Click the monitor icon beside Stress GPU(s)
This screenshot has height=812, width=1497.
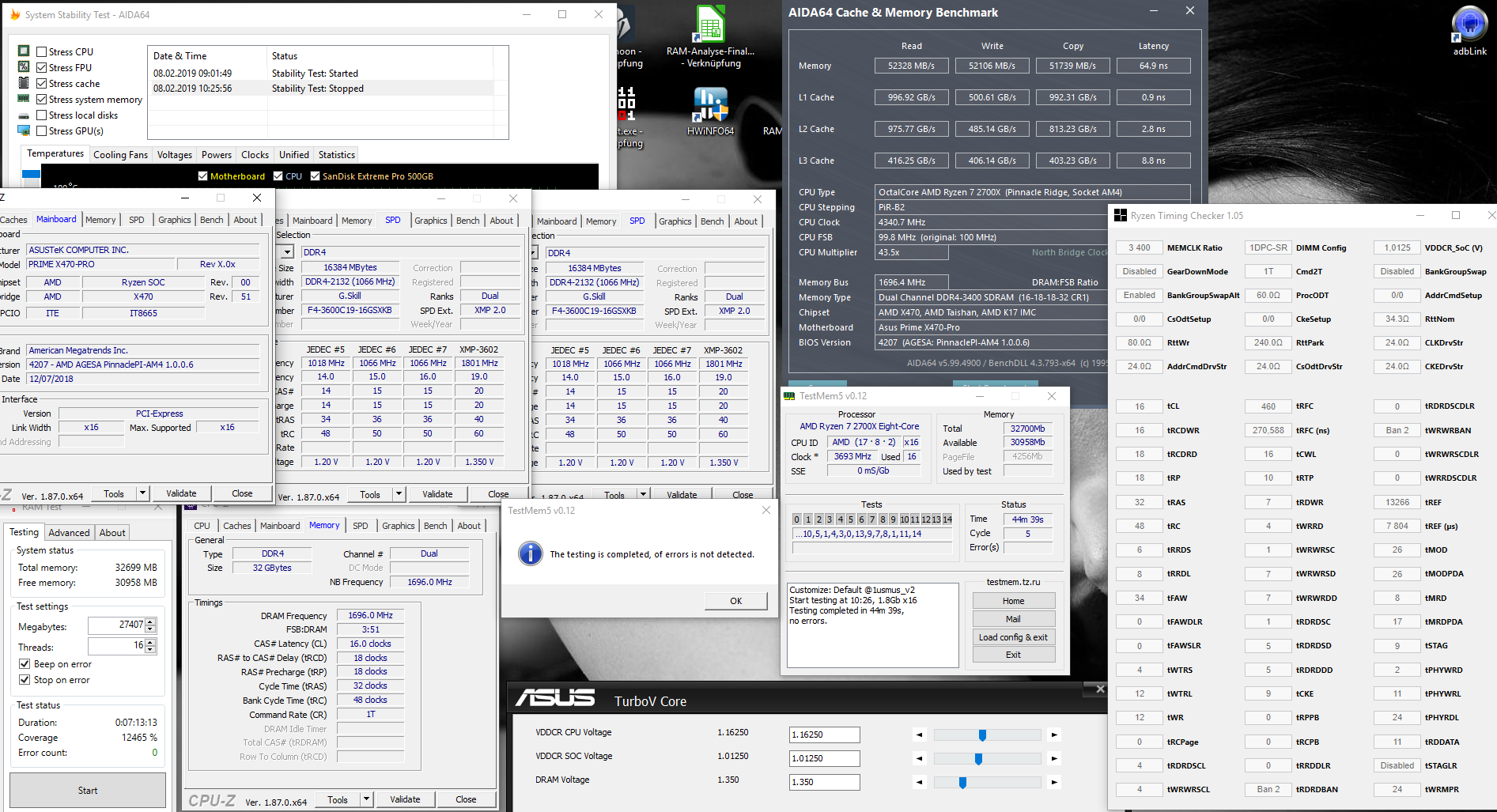(24, 130)
